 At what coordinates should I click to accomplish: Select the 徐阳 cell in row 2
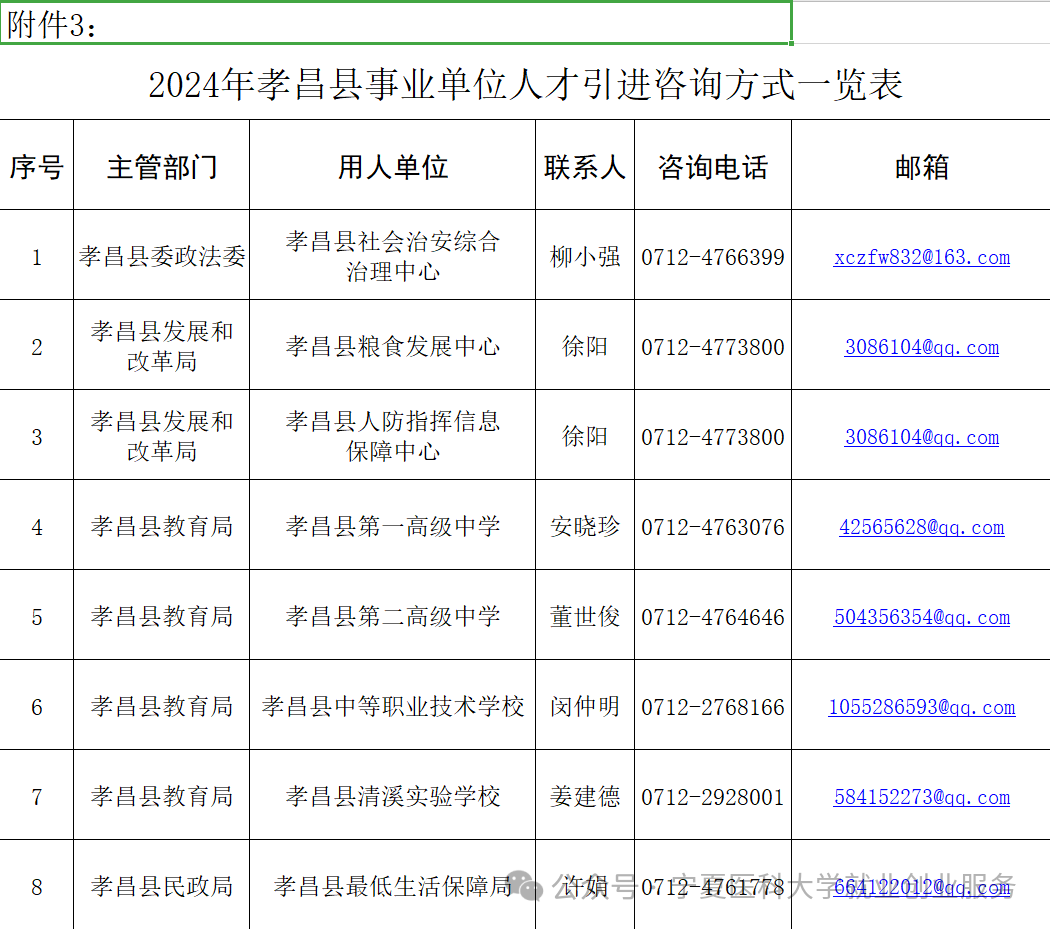[x=585, y=345]
